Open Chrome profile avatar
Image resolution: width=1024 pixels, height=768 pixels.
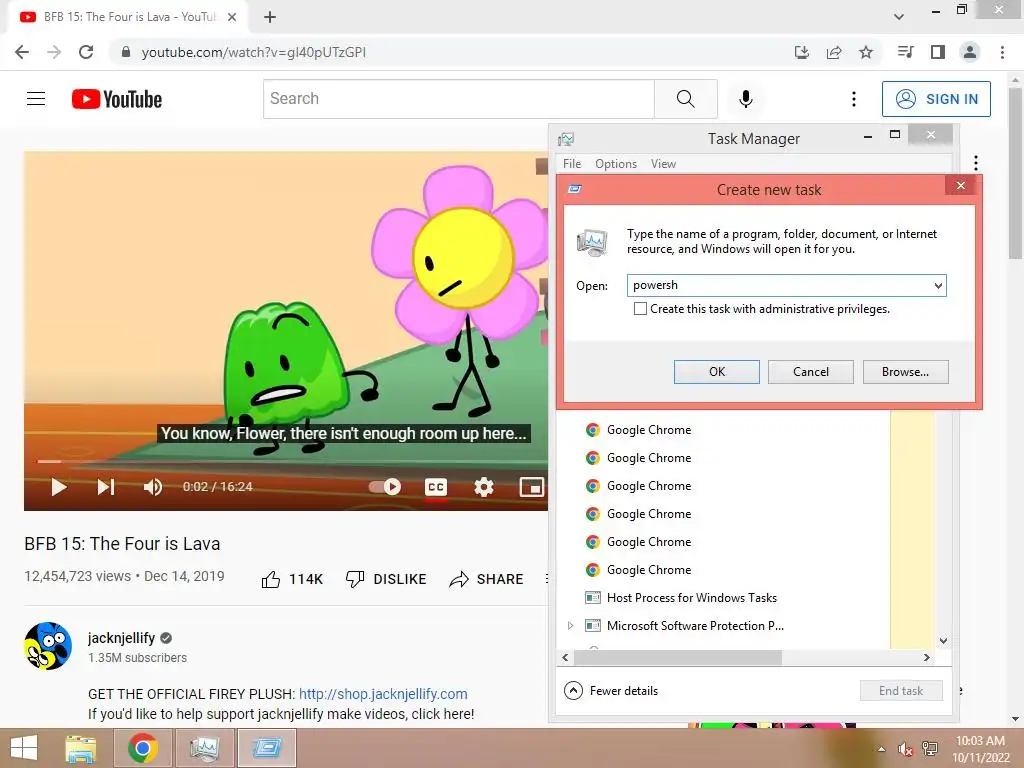pyautogui.click(x=970, y=52)
